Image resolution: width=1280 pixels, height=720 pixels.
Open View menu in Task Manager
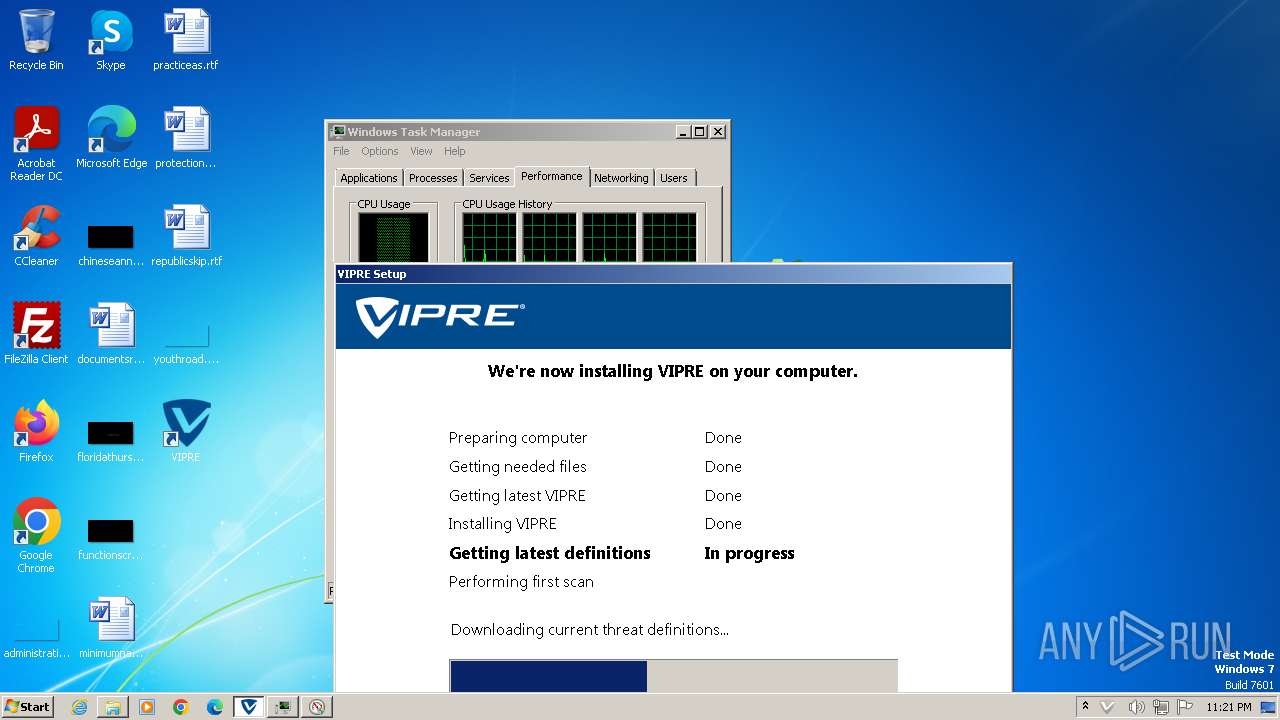tap(421, 152)
